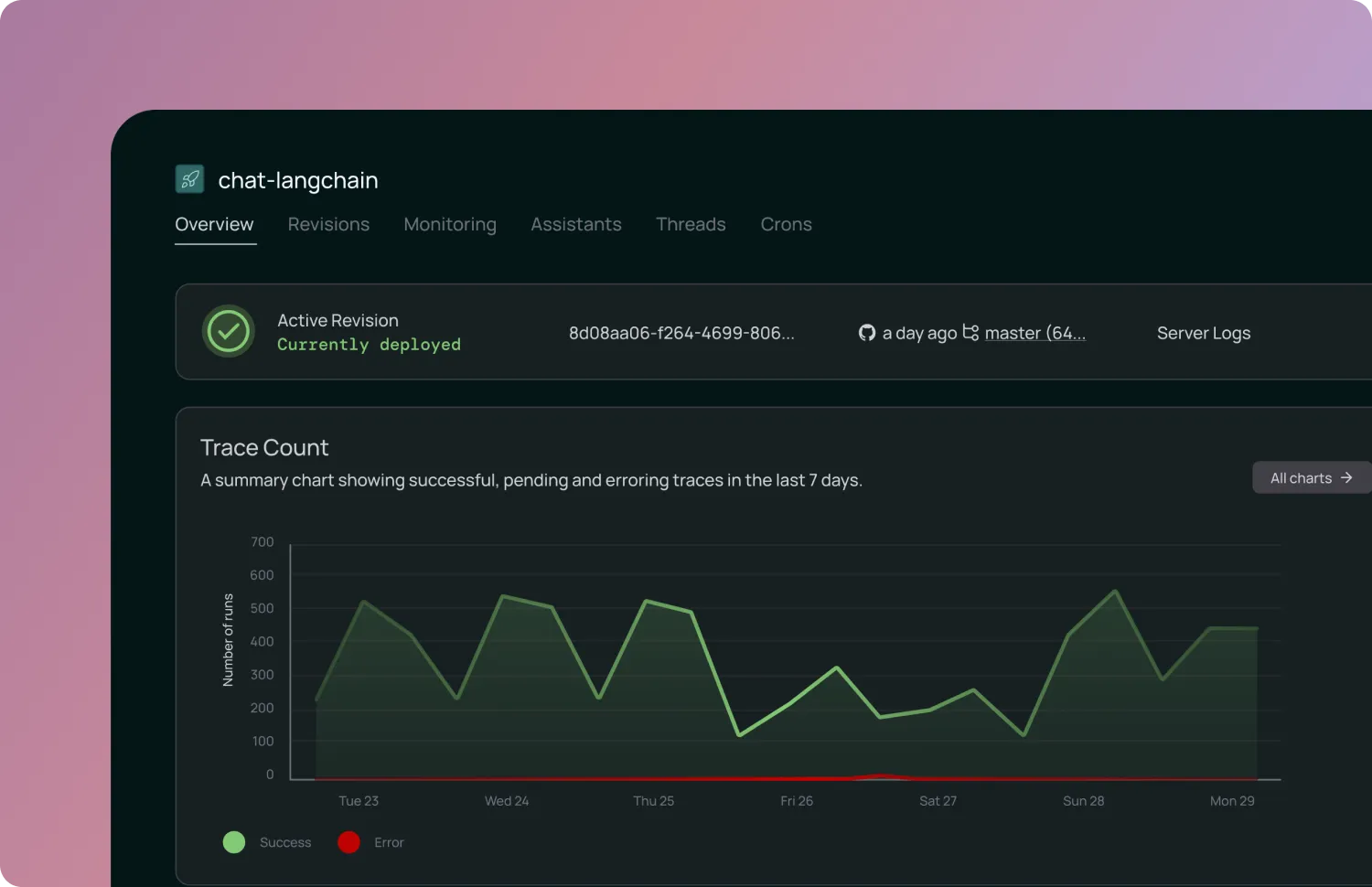Click the GitHub logo before the timestamp
The width and height of the screenshot is (1372, 887).
pyautogui.click(x=865, y=333)
